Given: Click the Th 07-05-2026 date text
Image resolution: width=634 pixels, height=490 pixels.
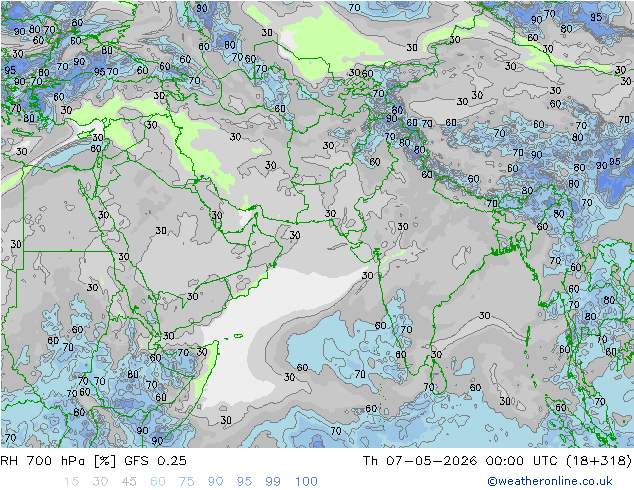Looking at the screenshot, I should (420, 460).
